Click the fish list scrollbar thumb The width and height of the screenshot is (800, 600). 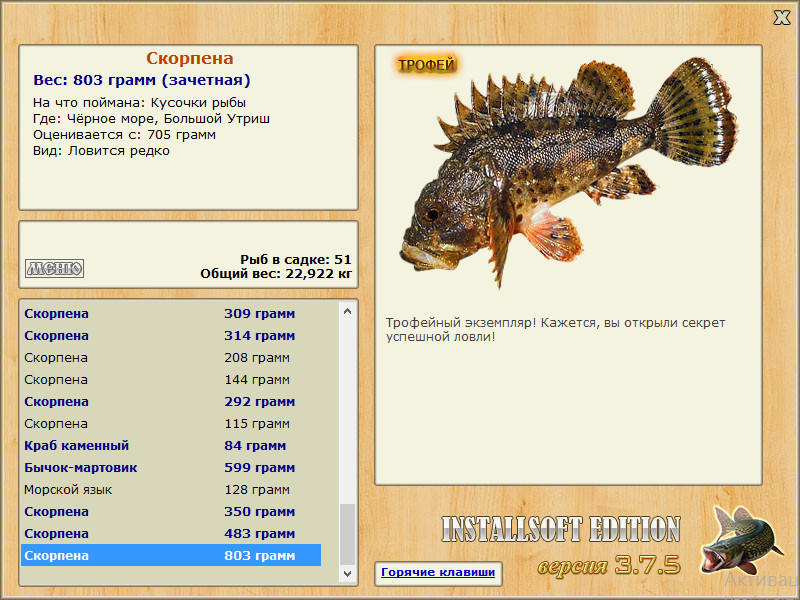tap(347, 534)
